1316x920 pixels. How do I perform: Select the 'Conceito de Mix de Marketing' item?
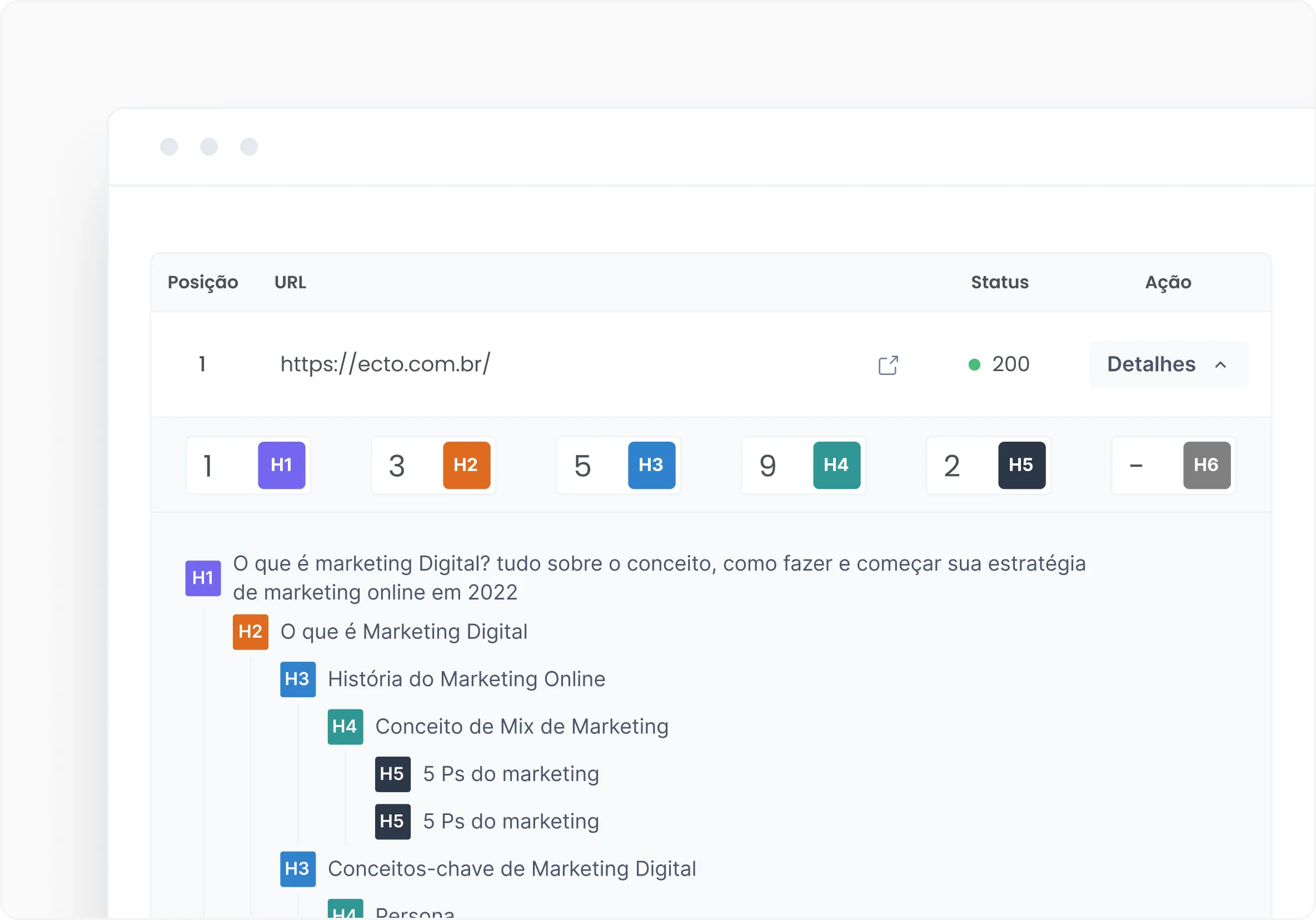(522, 727)
